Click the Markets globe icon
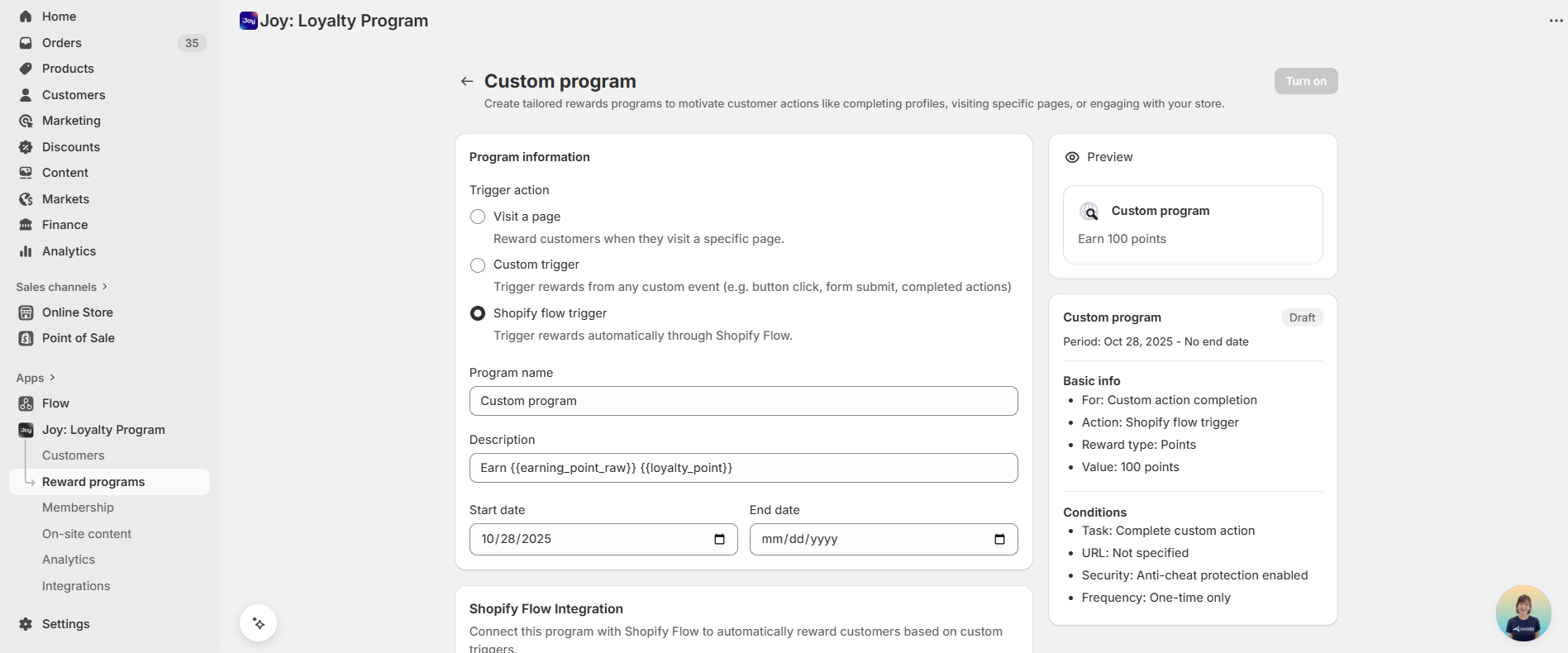Screen dimensions: 1568x653 (26, 199)
